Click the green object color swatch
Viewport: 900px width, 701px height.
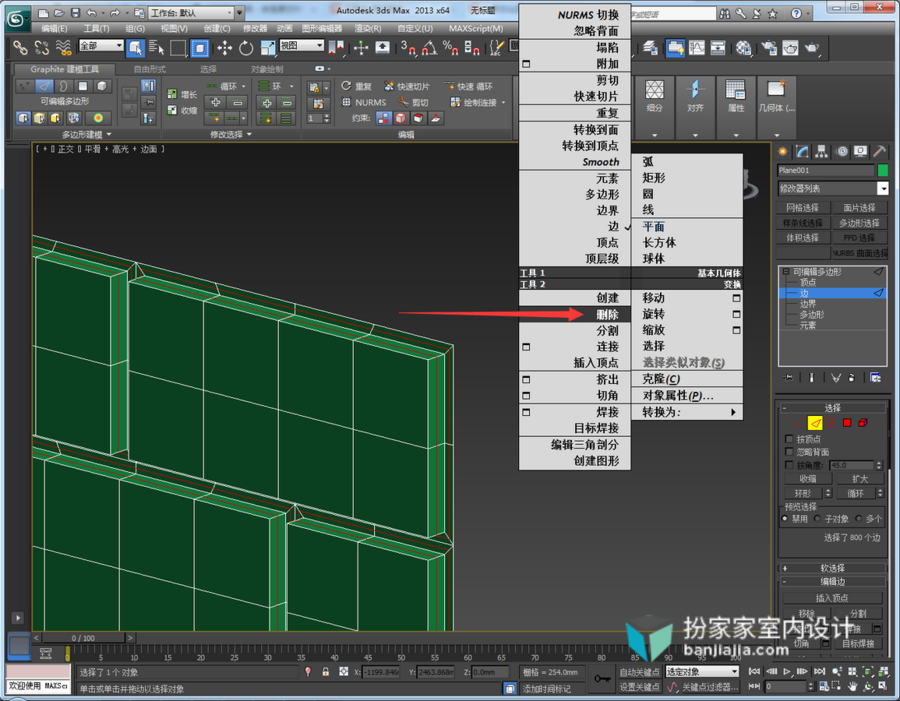click(882, 170)
